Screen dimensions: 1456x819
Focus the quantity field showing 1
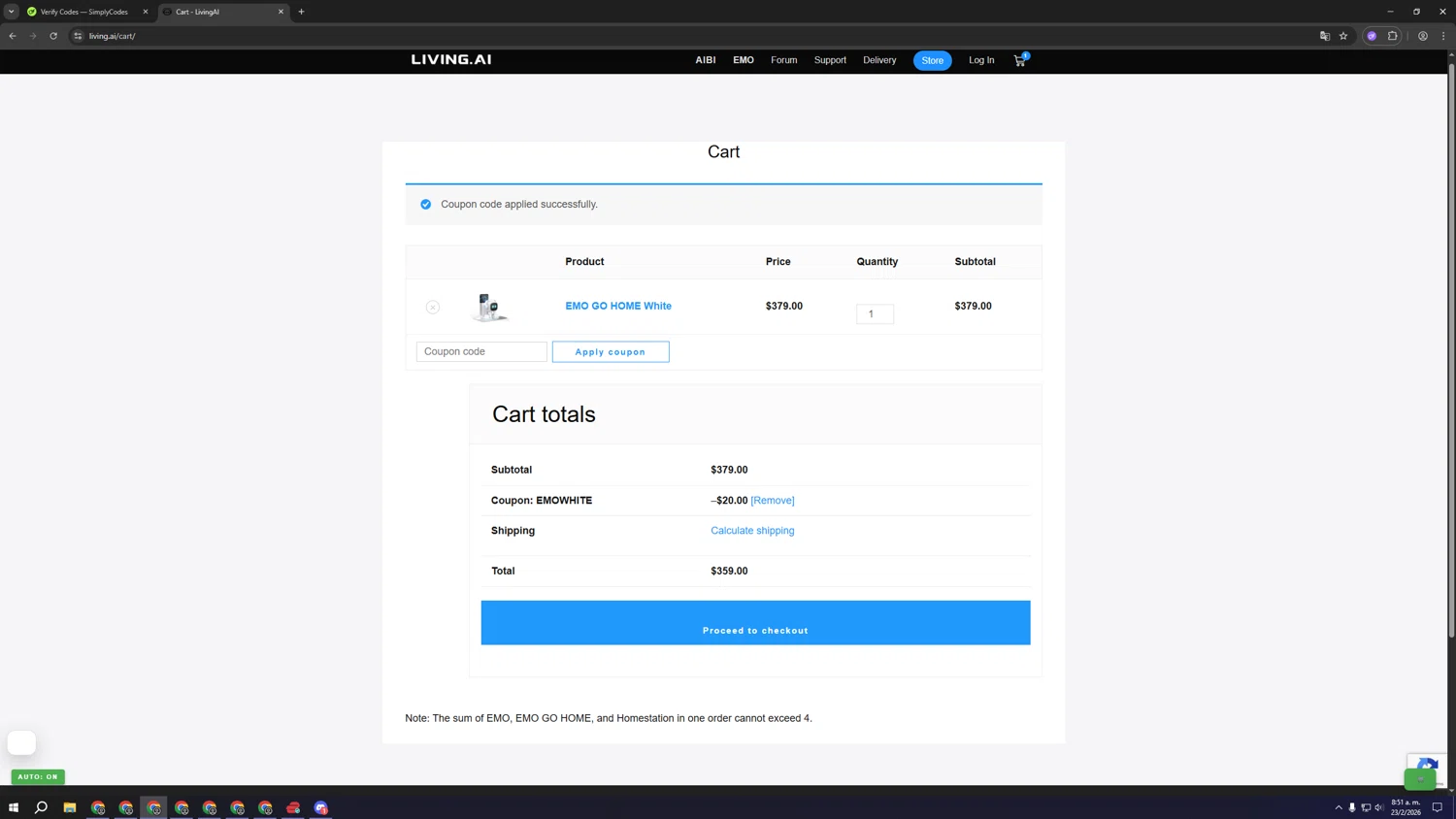point(875,313)
